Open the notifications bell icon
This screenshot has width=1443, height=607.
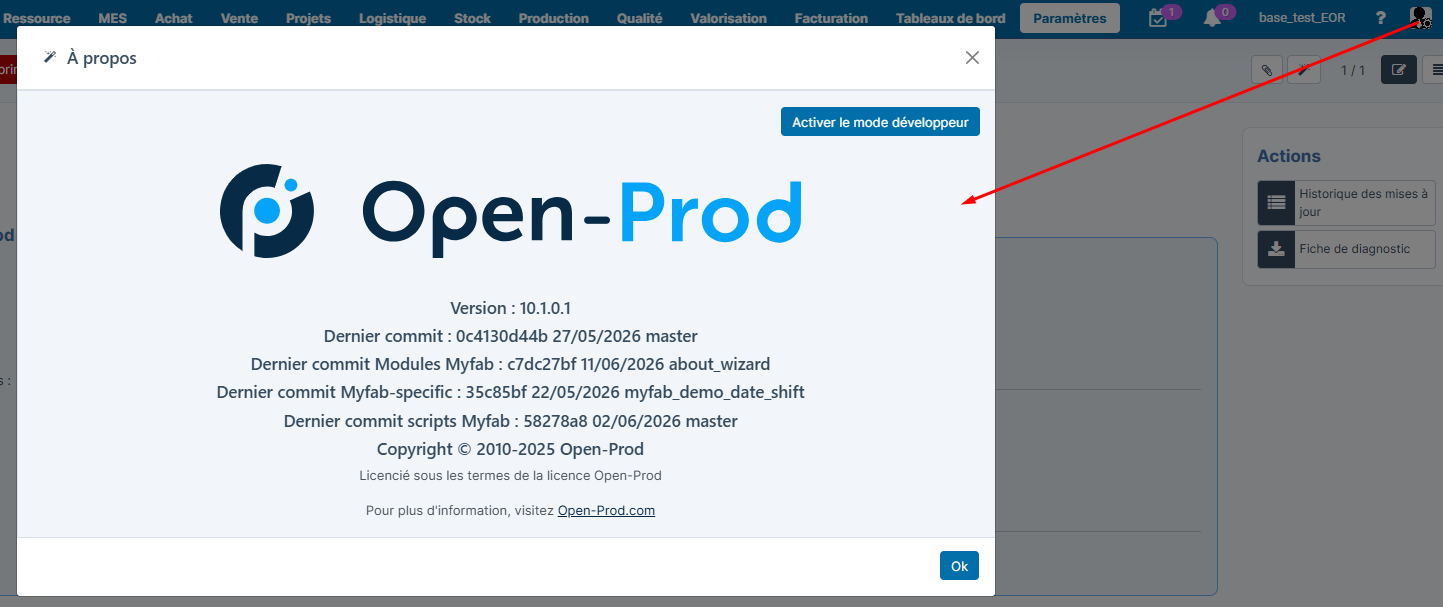point(1212,18)
